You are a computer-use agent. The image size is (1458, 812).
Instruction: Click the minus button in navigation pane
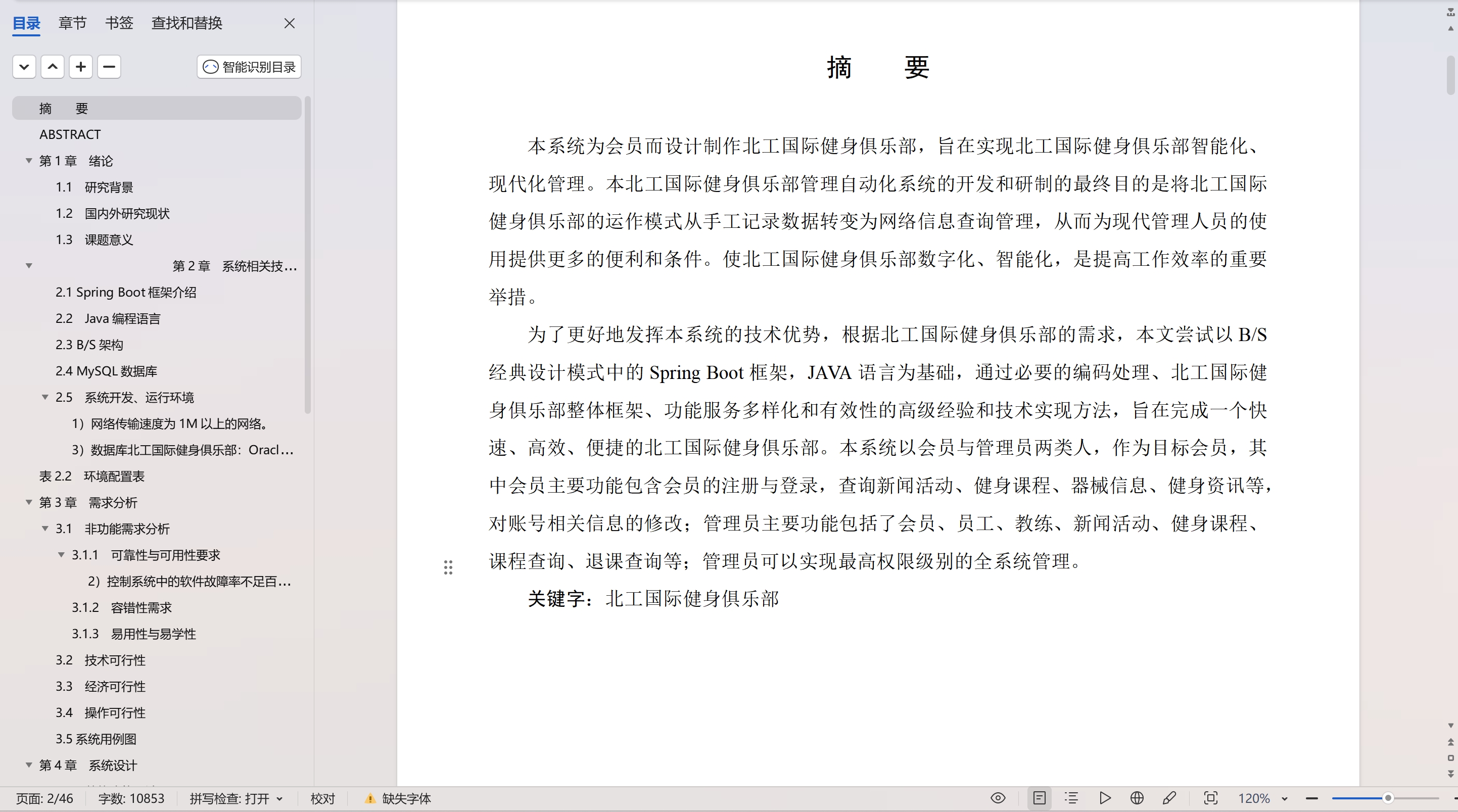(x=109, y=67)
